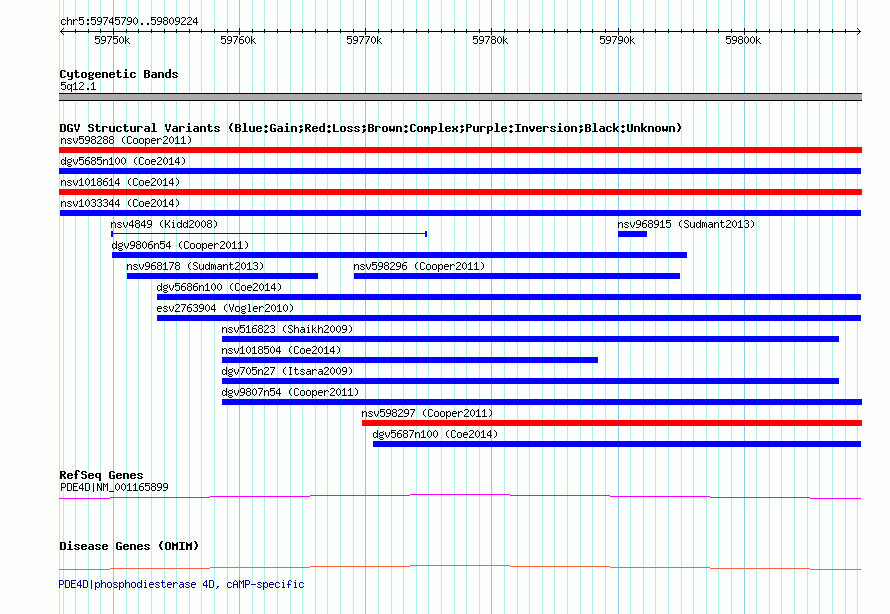Click the nsv968915 (Sudmant2013) text label

click(686, 224)
